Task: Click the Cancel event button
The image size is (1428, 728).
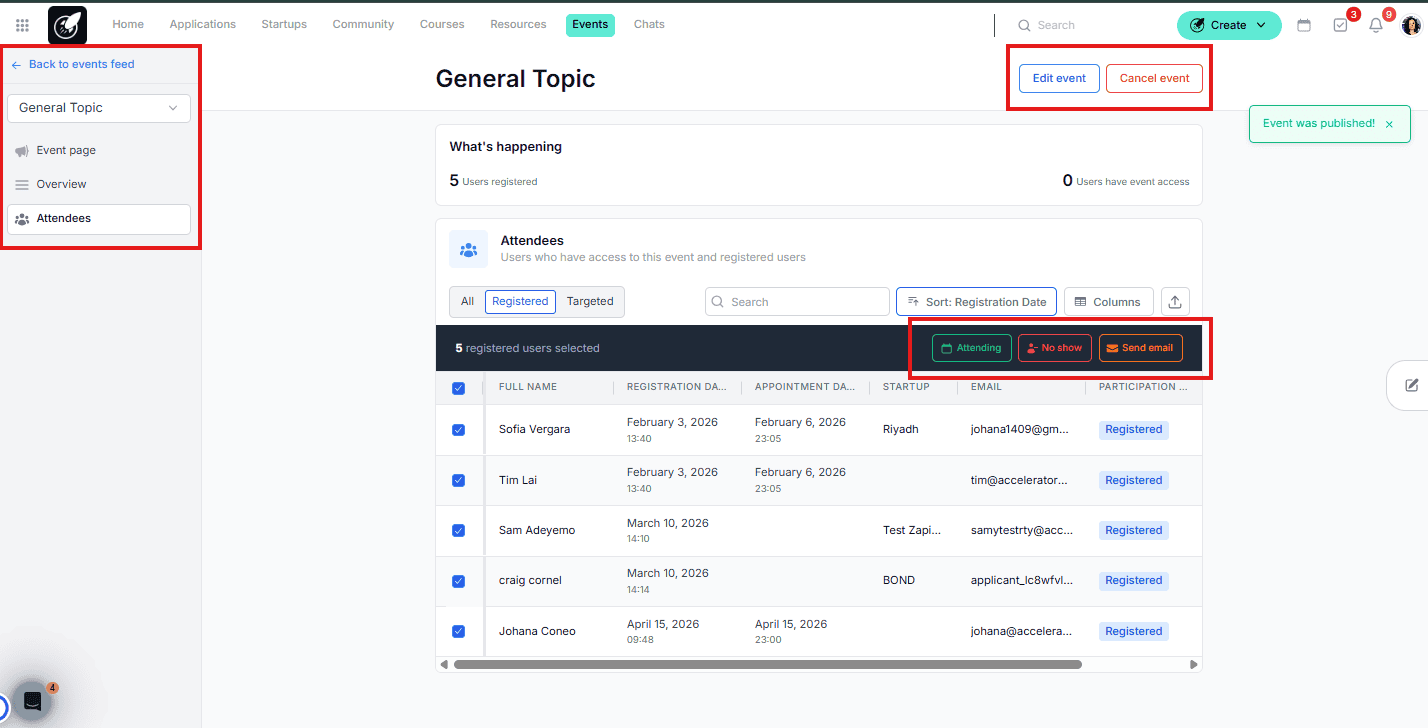Action: (x=1154, y=78)
